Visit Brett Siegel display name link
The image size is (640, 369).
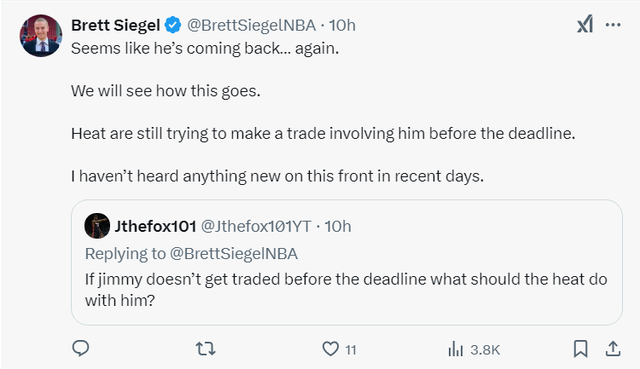pyautogui.click(x=116, y=25)
